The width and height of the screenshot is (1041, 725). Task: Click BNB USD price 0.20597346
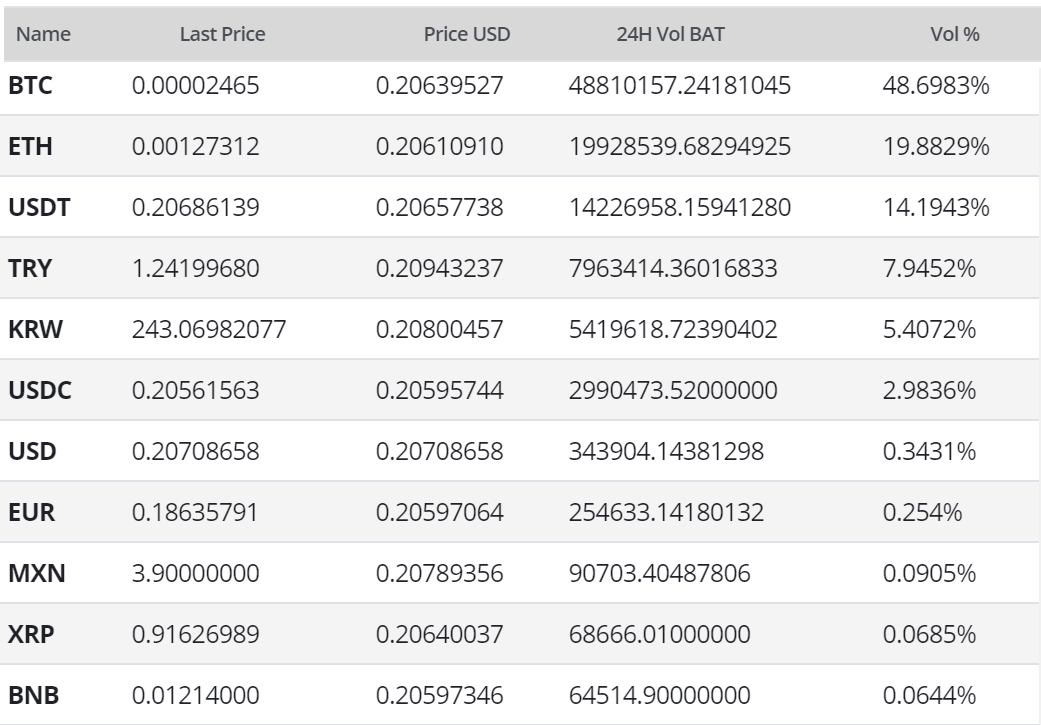click(440, 696)
